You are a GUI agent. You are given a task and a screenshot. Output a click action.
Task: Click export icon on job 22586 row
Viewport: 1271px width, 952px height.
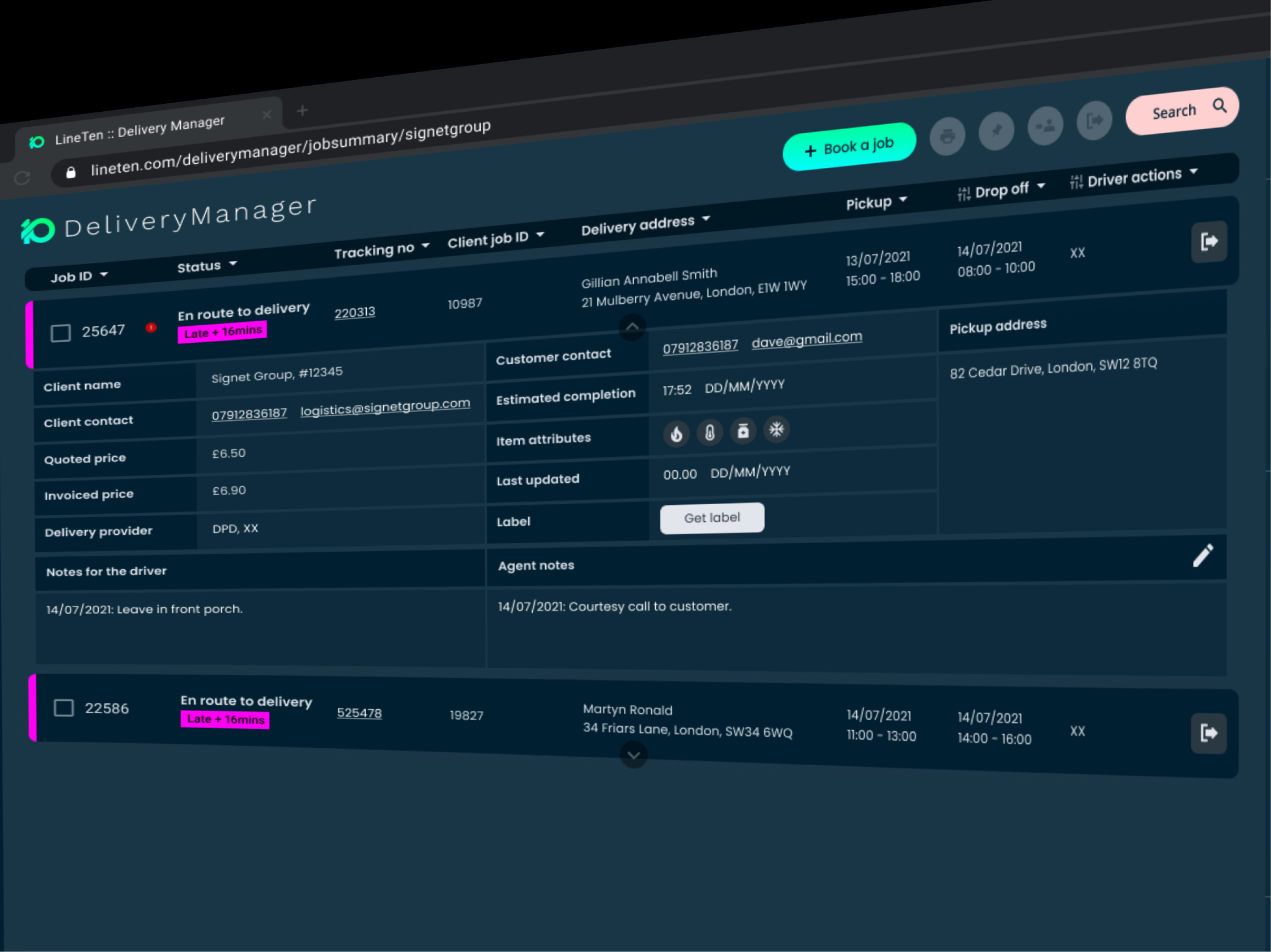point(1208,733)
